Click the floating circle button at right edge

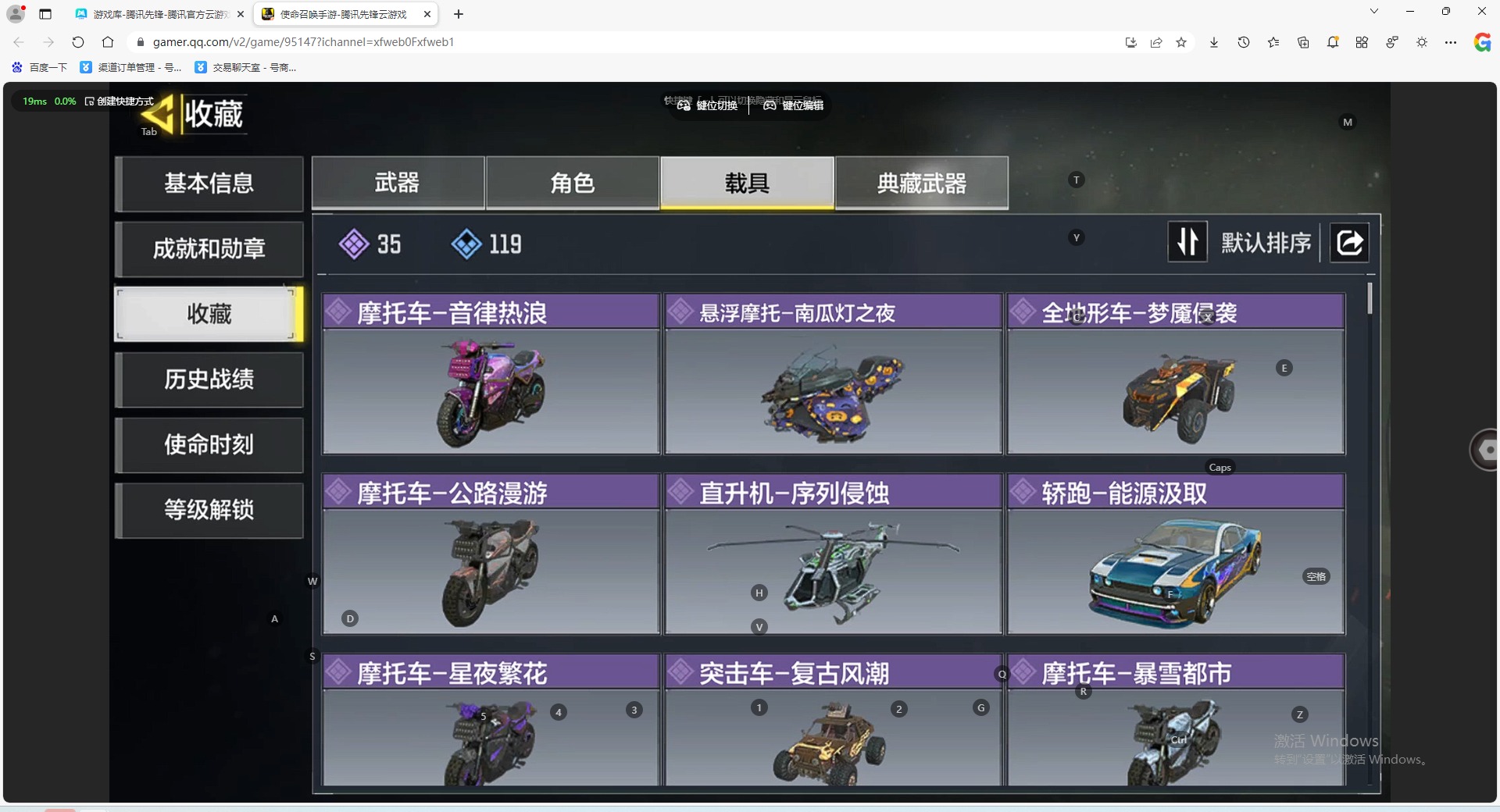1484,450
